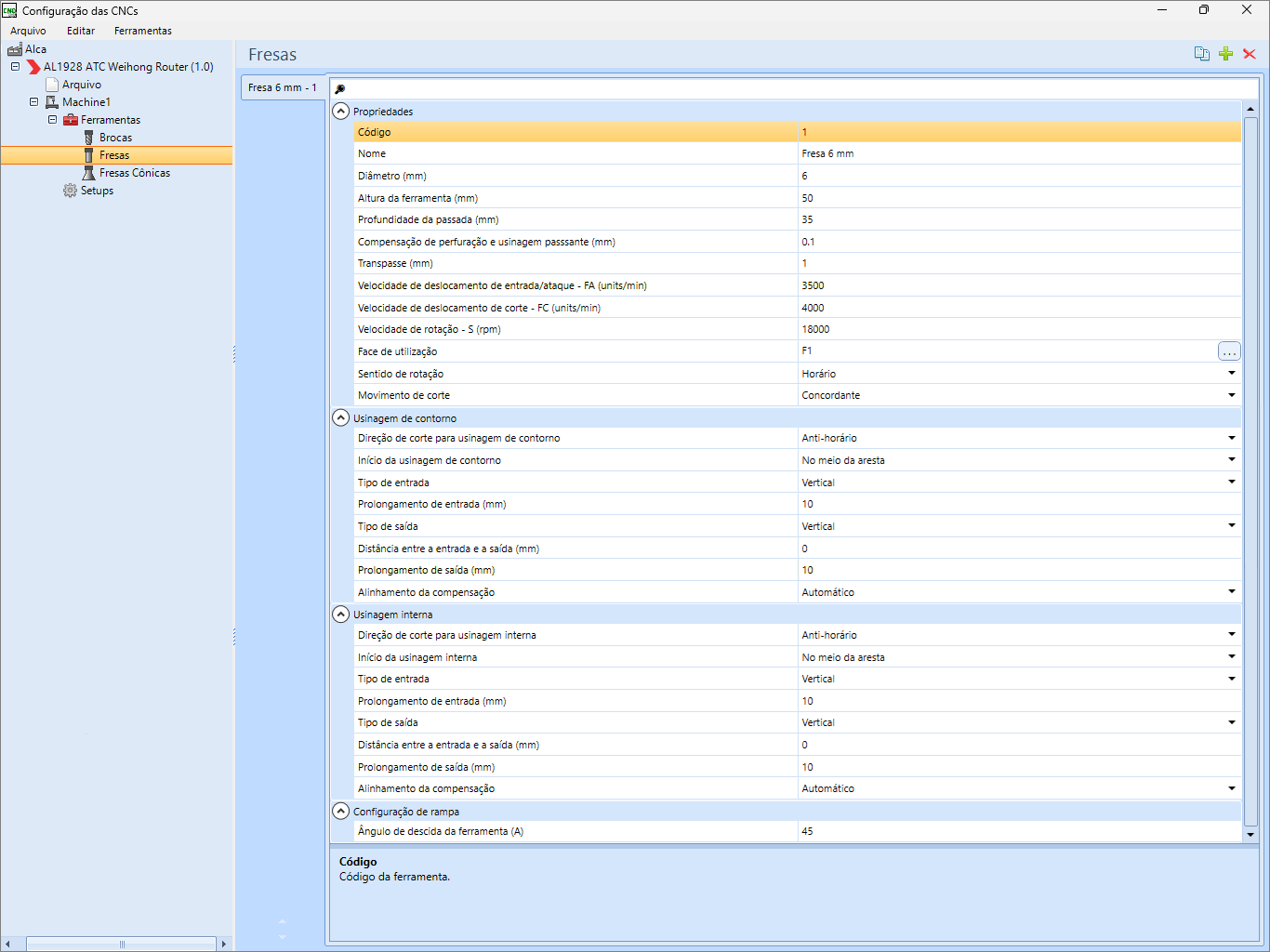1270x952 pixels.
Task: Open the Sentido de rotação dropdown
Action: tap(1231, 374)
